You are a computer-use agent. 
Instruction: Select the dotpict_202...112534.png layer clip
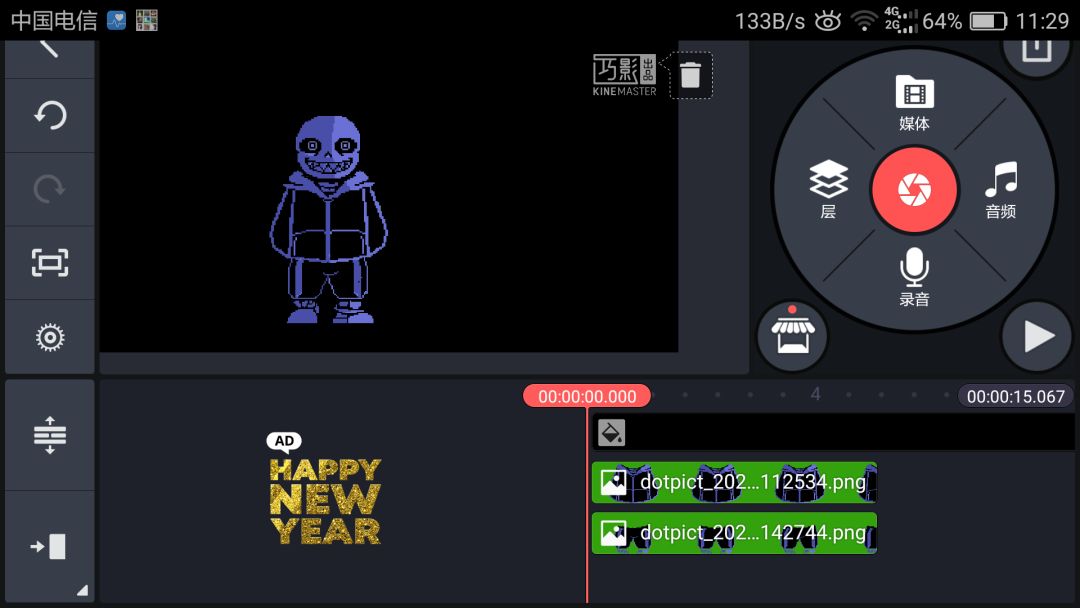tap(734, 482)
